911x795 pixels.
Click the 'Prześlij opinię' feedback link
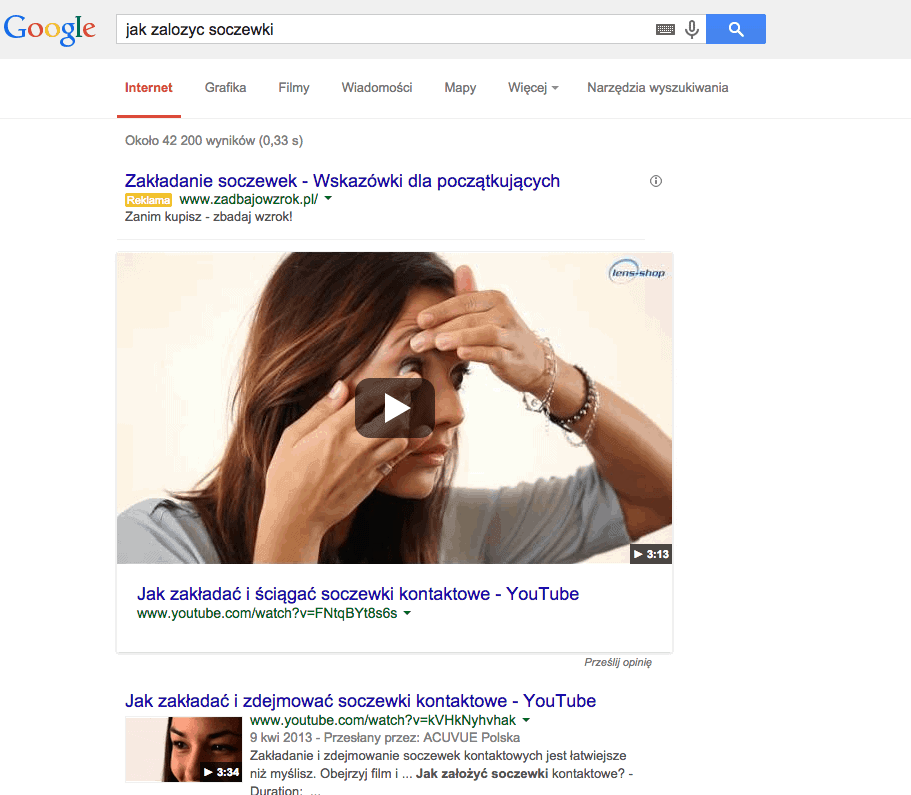(618, 662)
